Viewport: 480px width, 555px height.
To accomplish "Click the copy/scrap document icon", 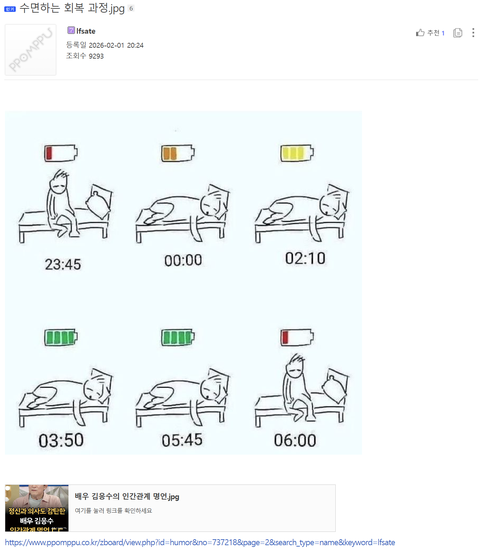I will [458, 33].
